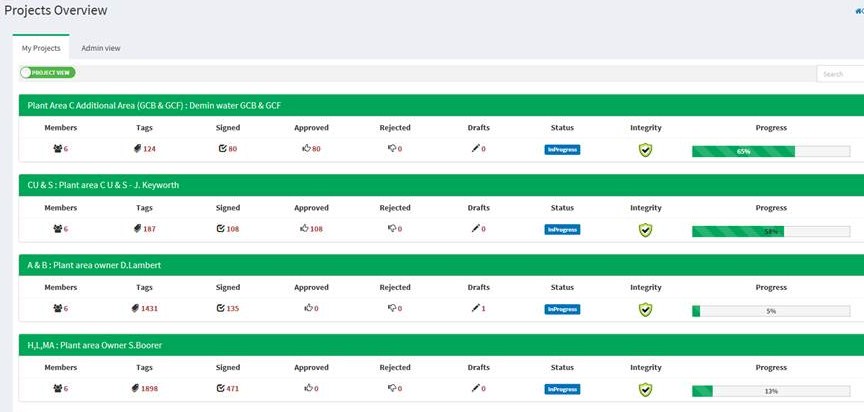Click members icon in Demin water project
Screen dimensions: 864x412
tap(57, 149)
